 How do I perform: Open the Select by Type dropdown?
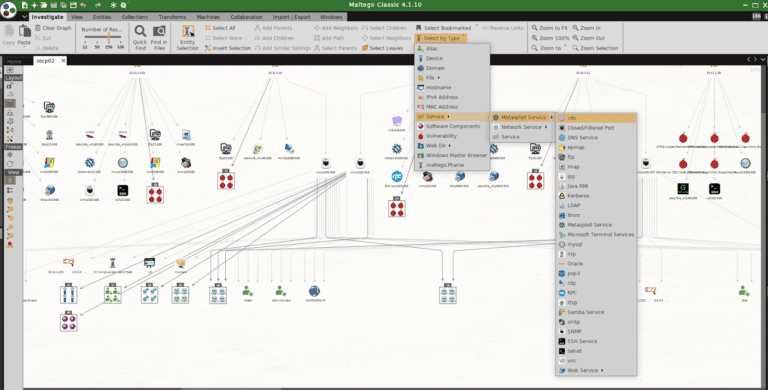tap(441, 38)
